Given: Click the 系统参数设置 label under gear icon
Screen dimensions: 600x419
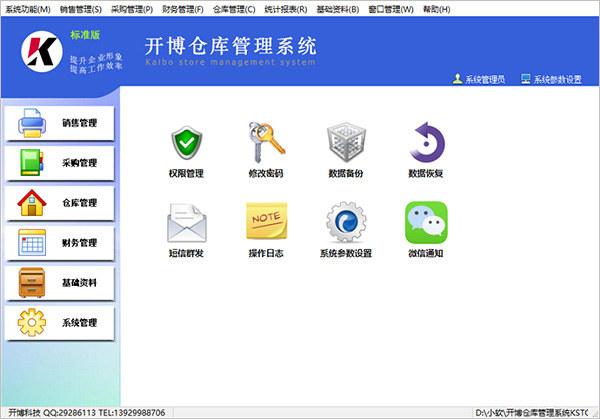Looking at the screenshot, I should pos(346,253).
